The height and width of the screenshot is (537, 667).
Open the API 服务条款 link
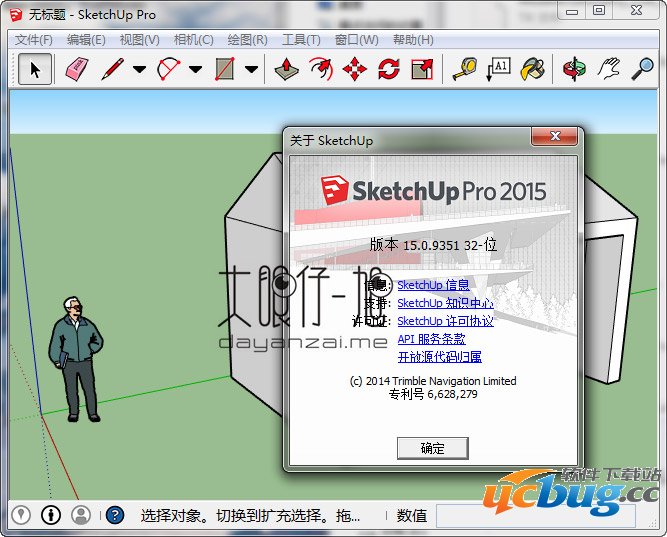pyautogui.click(x=431, y=339)
